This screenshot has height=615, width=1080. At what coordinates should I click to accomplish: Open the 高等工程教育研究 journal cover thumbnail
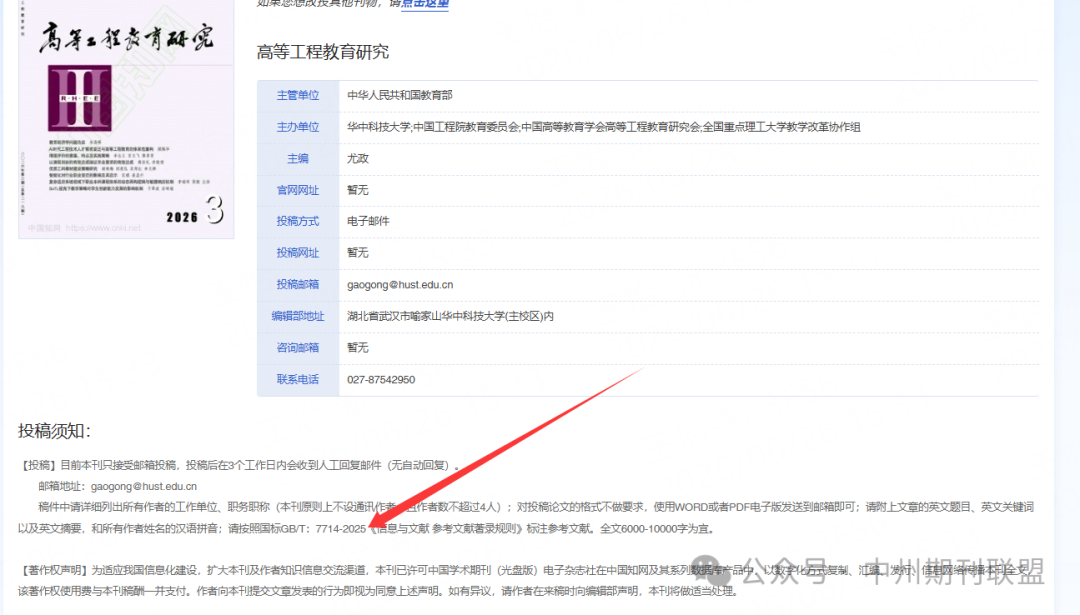click(x=126, y=119)
